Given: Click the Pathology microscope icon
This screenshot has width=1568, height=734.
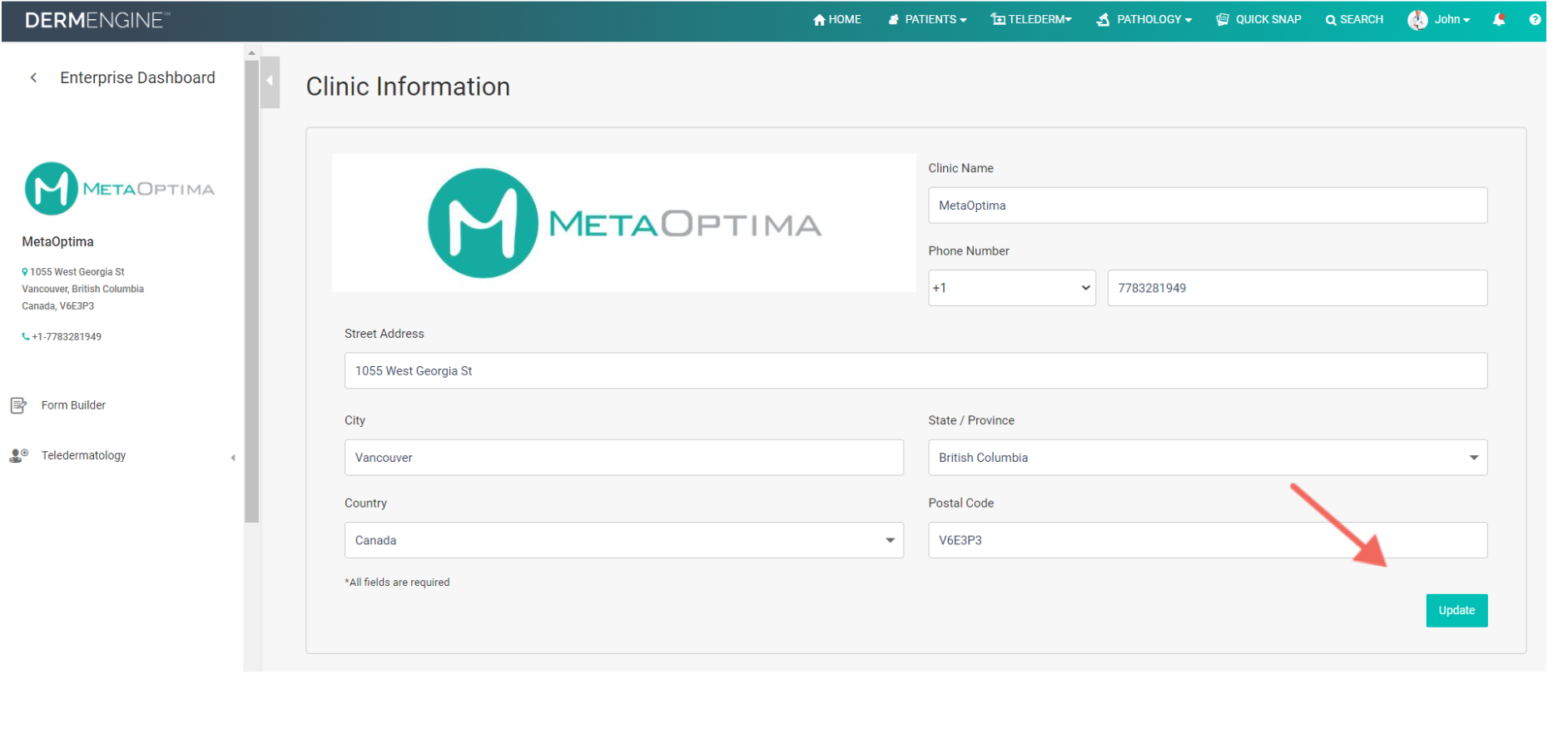Looking at the screenshot, I should click(1104, 19).
